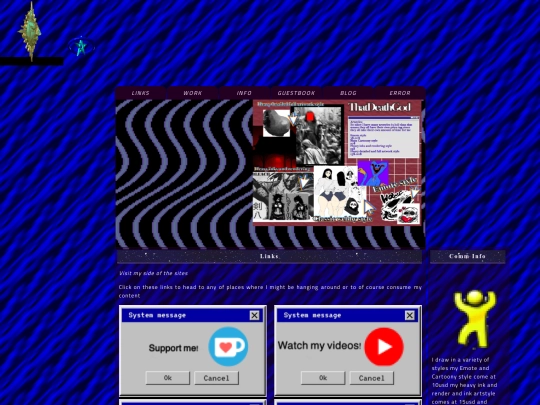Click Ok in the Support me dialog
The image size is (540, 405).
coord(168,378)
